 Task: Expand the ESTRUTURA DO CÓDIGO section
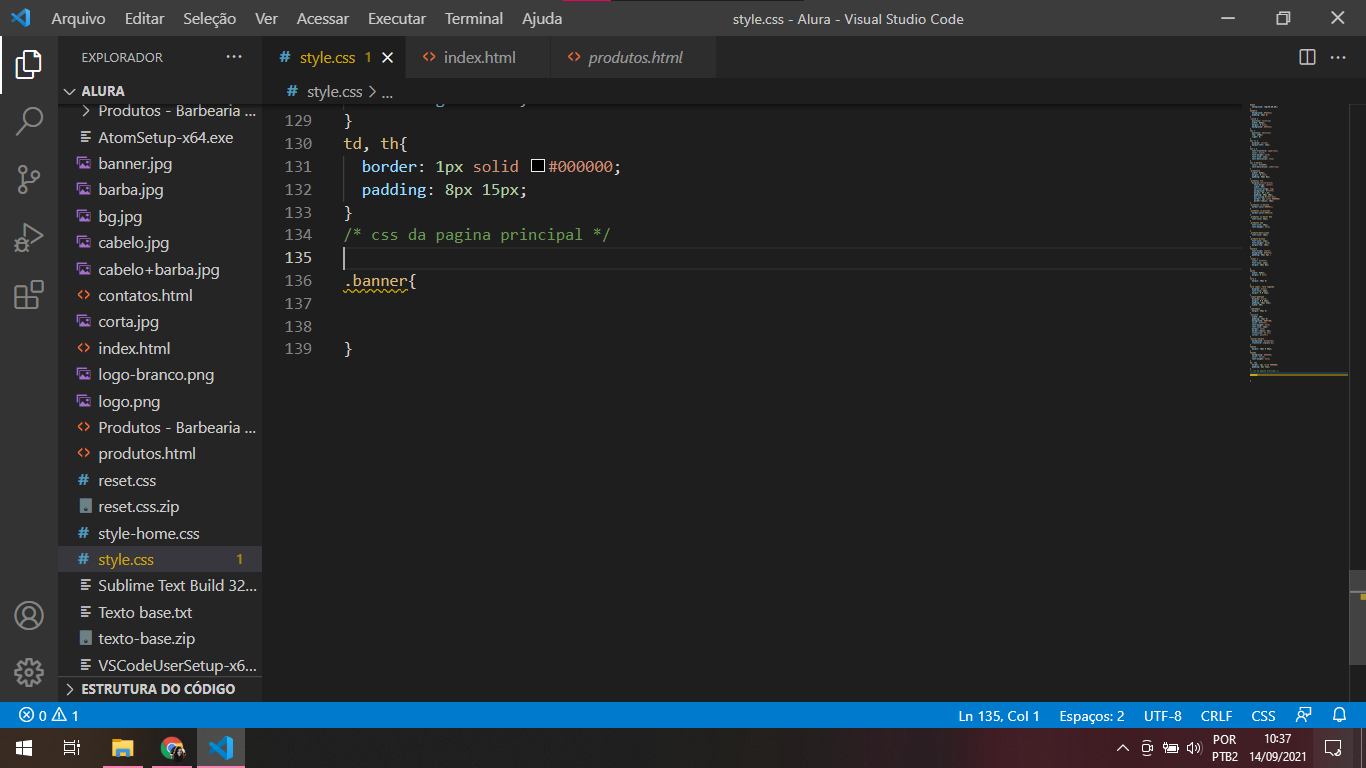click(x=160, y=689)
